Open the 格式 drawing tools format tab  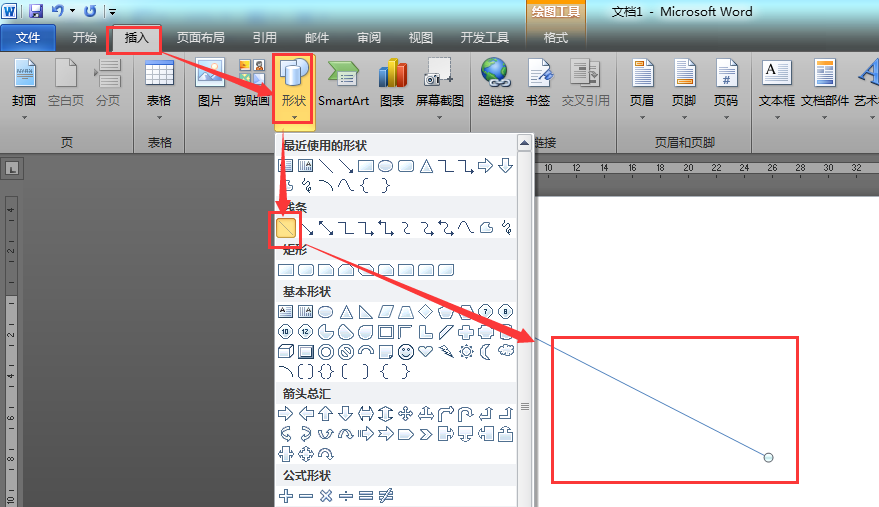[556, 38]
